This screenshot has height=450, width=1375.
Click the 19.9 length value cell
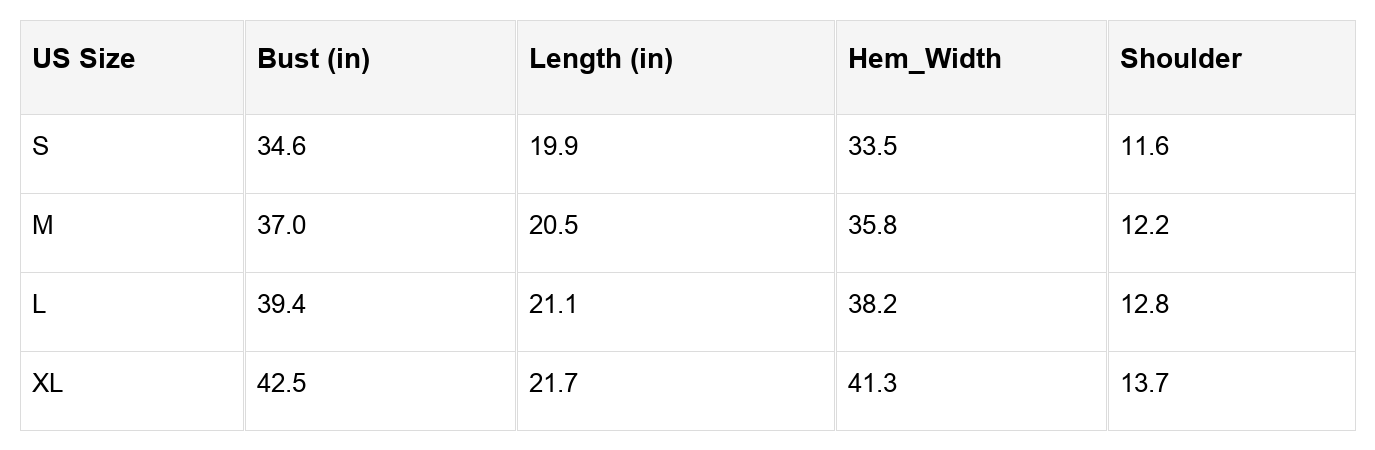pyautogui.click(x=553, y=147)
